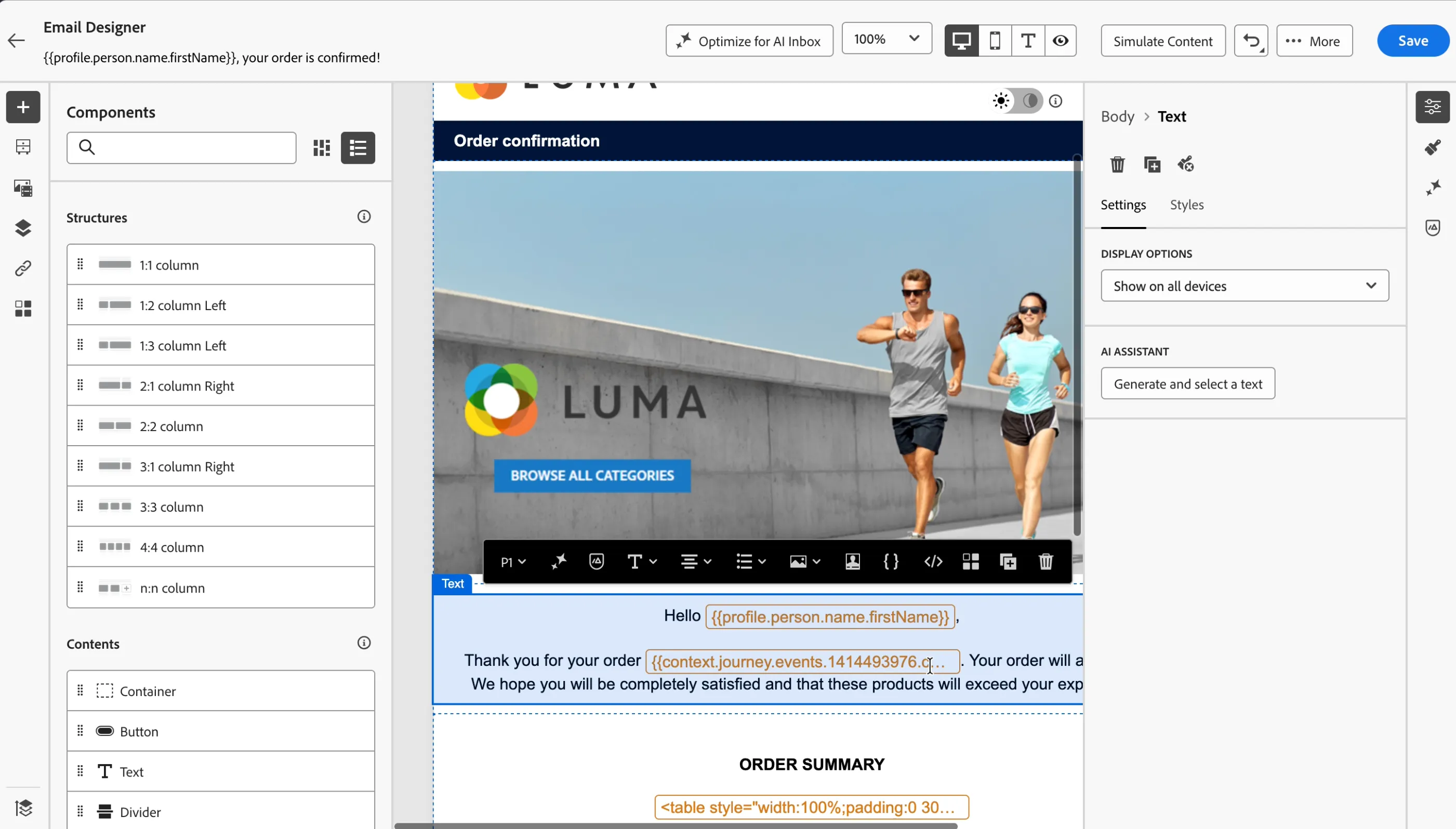Switch to the Styles tab
The width and height of the screenshot is (1456, 829).
point(1187,205)
